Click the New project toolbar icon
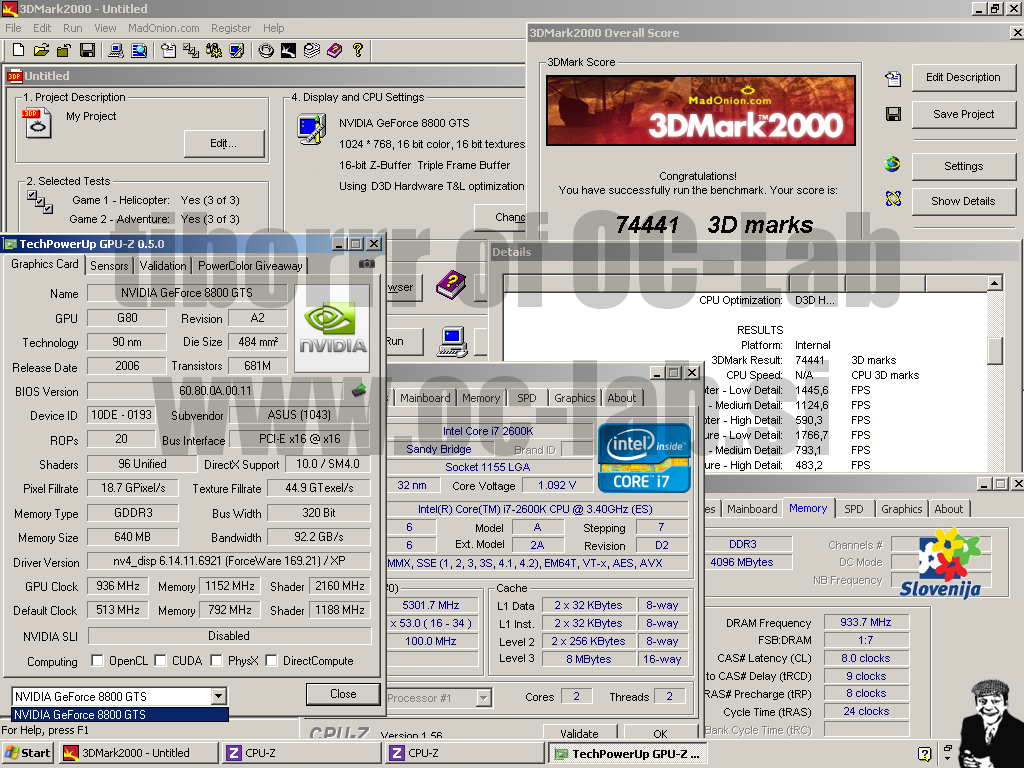Image resolution: width=1024 pixels, height=768 pixels. [x=18, y=50]
